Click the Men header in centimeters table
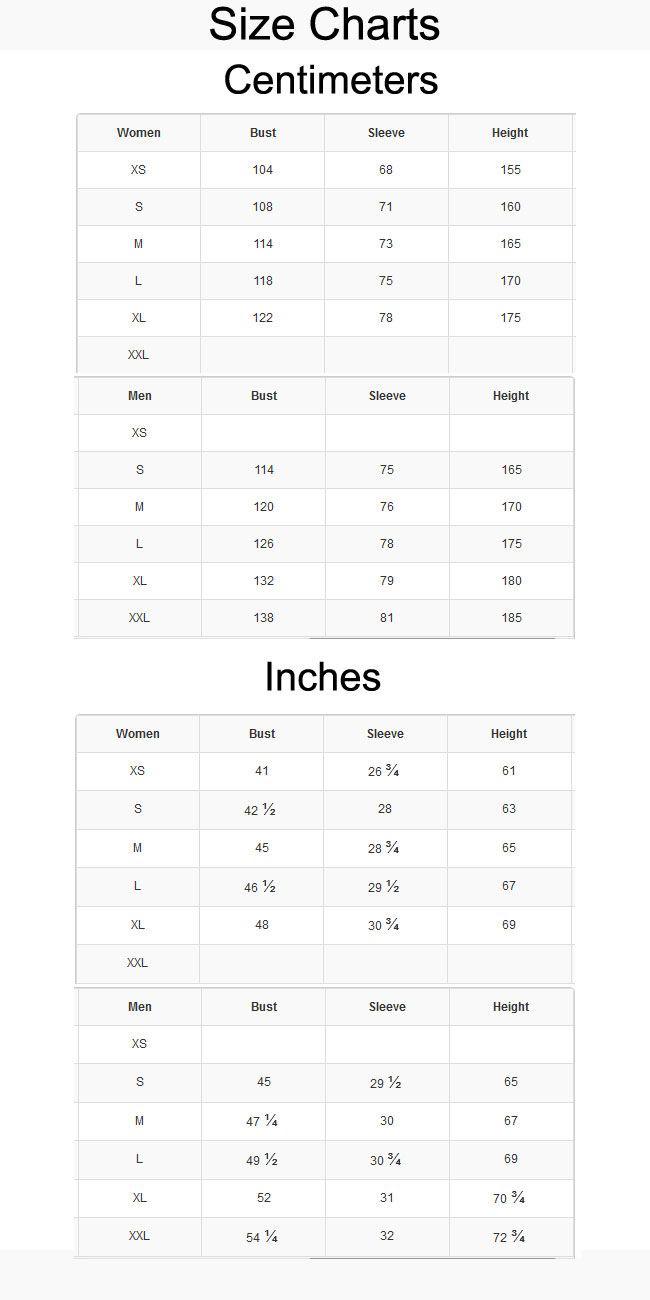The width and height of the screenshot is (650, 1300). (140, 396)
